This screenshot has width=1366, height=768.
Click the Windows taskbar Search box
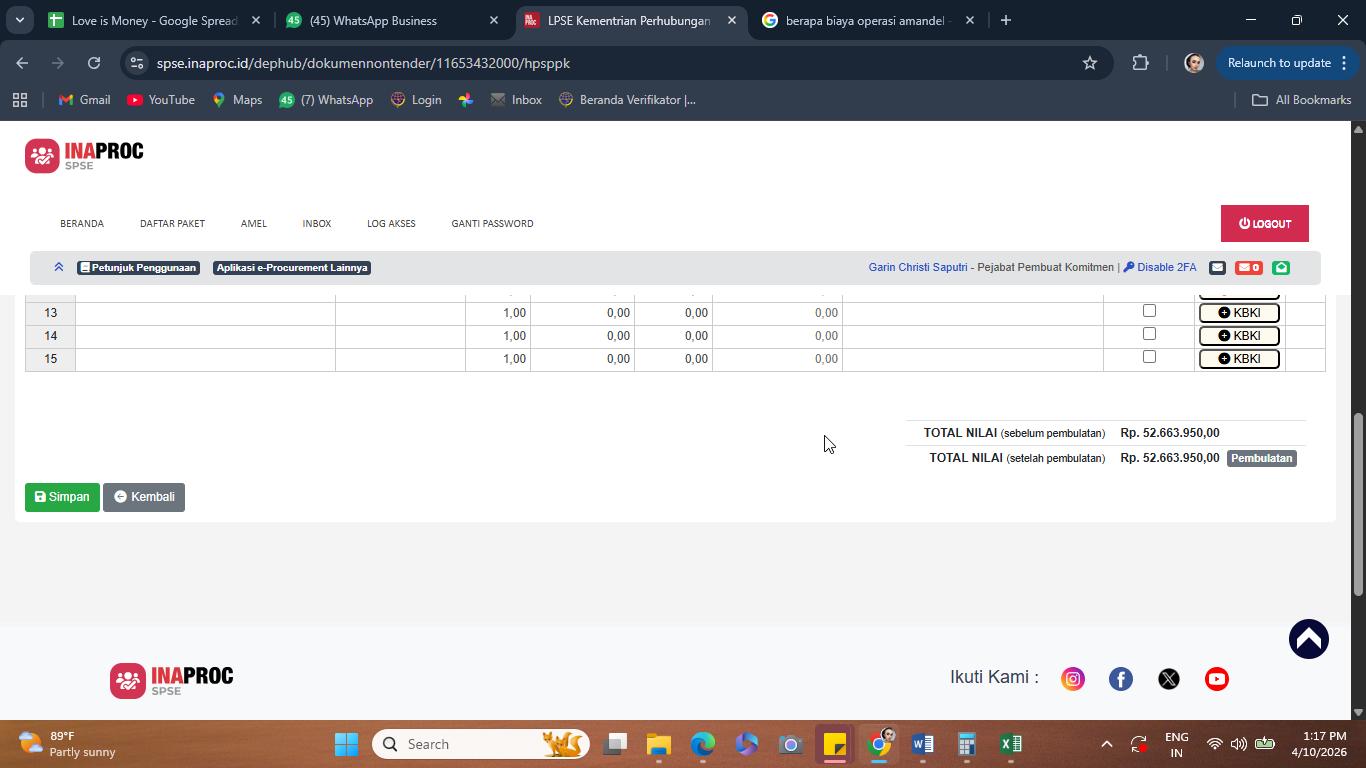[x=481, y=744]
